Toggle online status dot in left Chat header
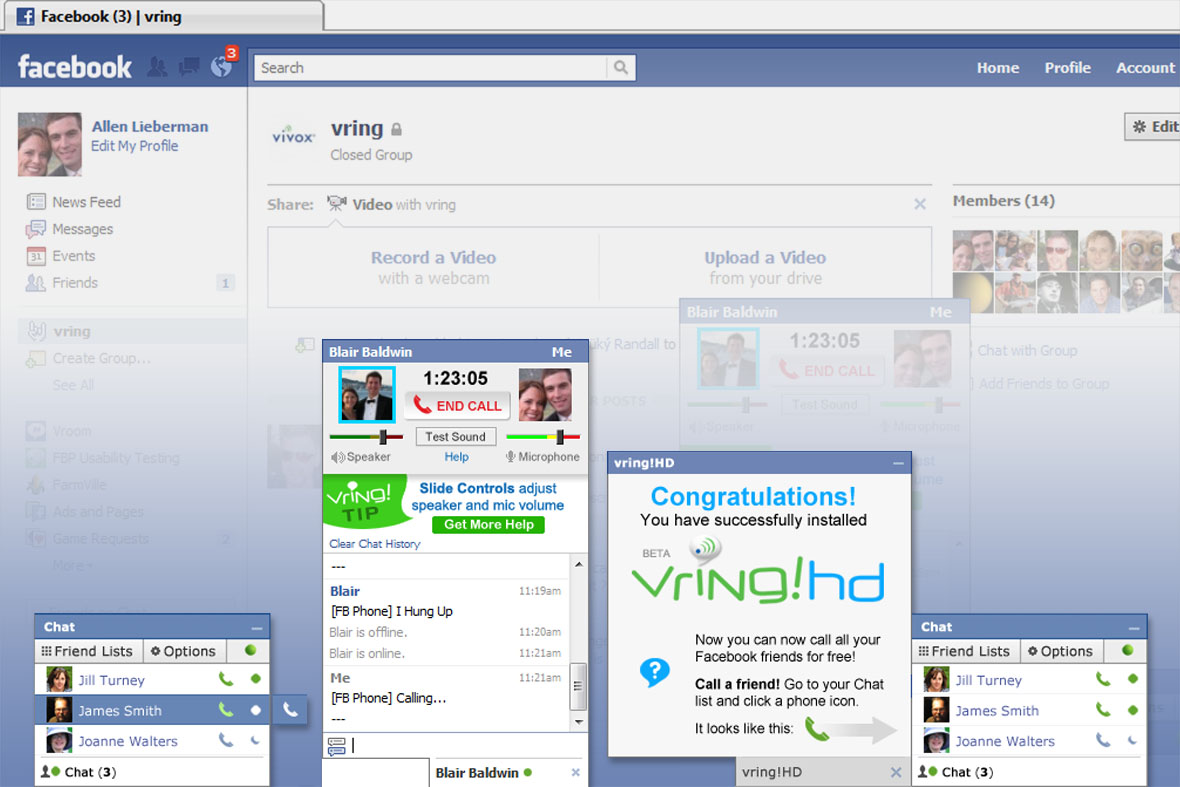This screenshot has height=787, width=1180. click(251, 650)
